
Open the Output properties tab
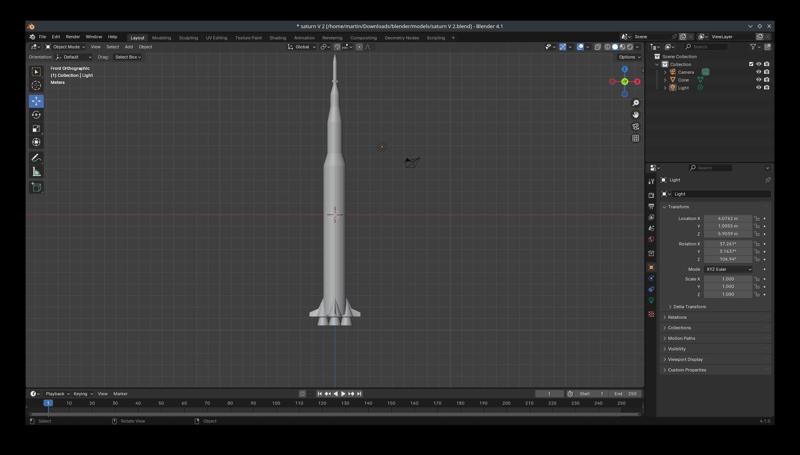[x=651, y=207]
